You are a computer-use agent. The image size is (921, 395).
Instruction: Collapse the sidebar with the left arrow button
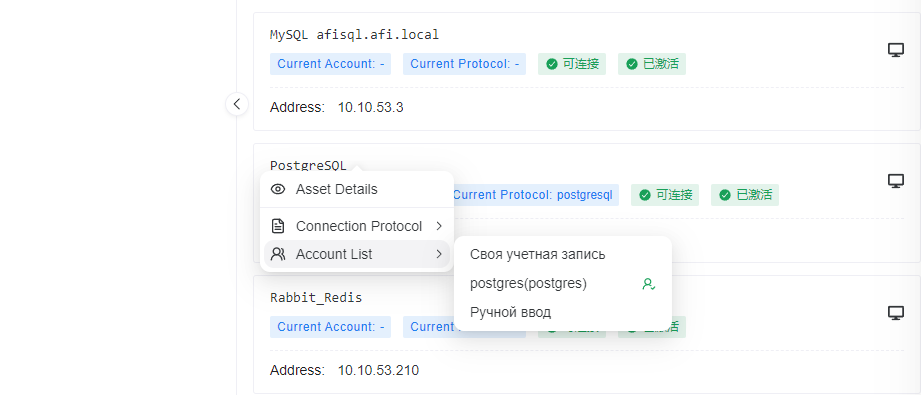(x=237, y=104)
